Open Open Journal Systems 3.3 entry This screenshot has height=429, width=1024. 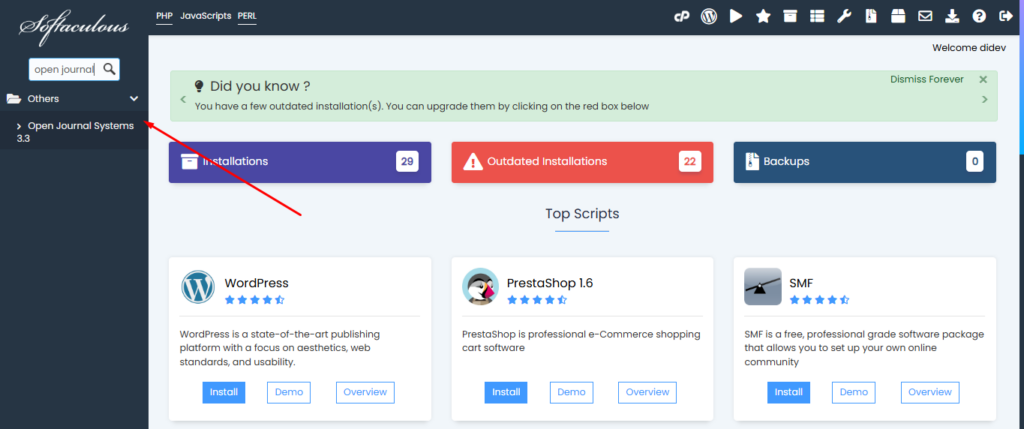click(74, 132)
